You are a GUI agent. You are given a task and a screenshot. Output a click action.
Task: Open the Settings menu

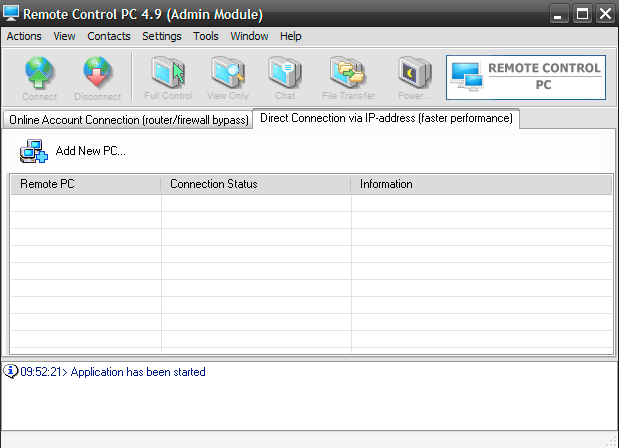[162, 36]
